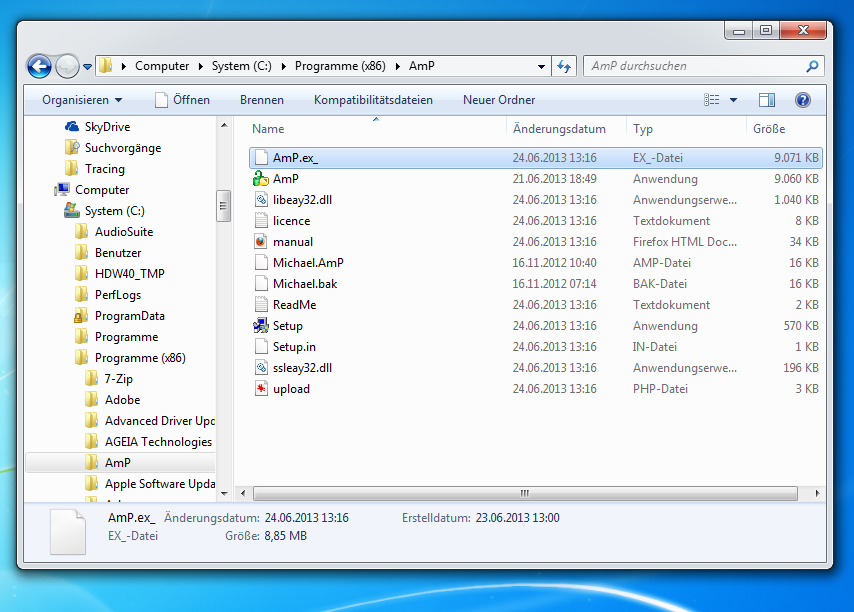
Task: Click the horizontal scrollbar thumb in file list
Action: tap(525, 493)
